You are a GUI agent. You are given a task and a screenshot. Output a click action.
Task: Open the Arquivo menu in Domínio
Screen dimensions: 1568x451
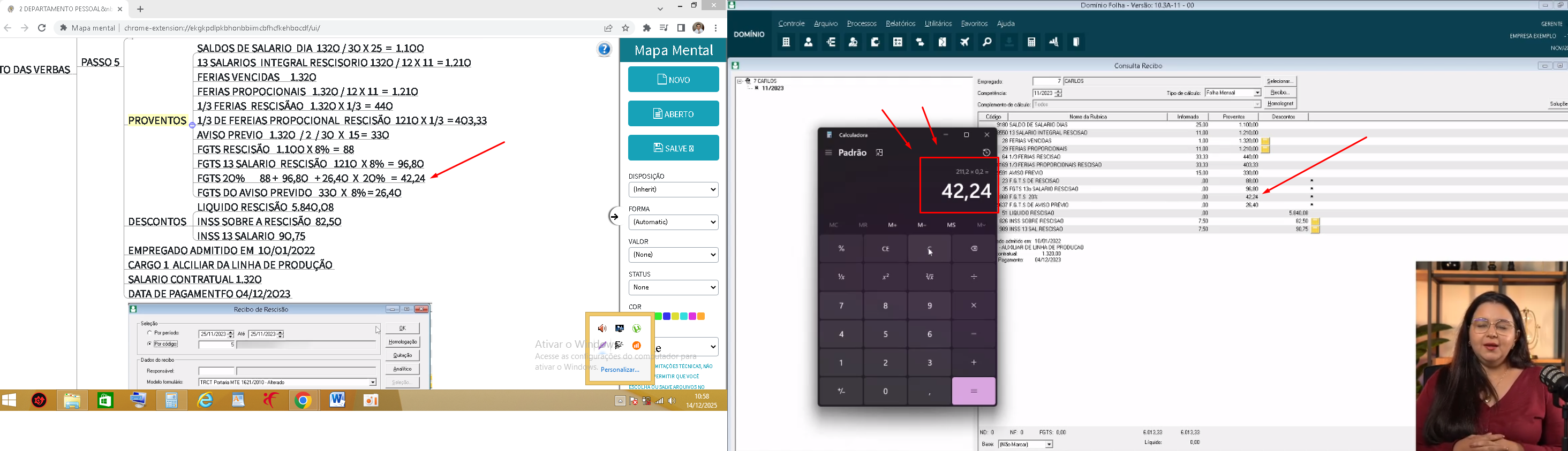[825, 24]
